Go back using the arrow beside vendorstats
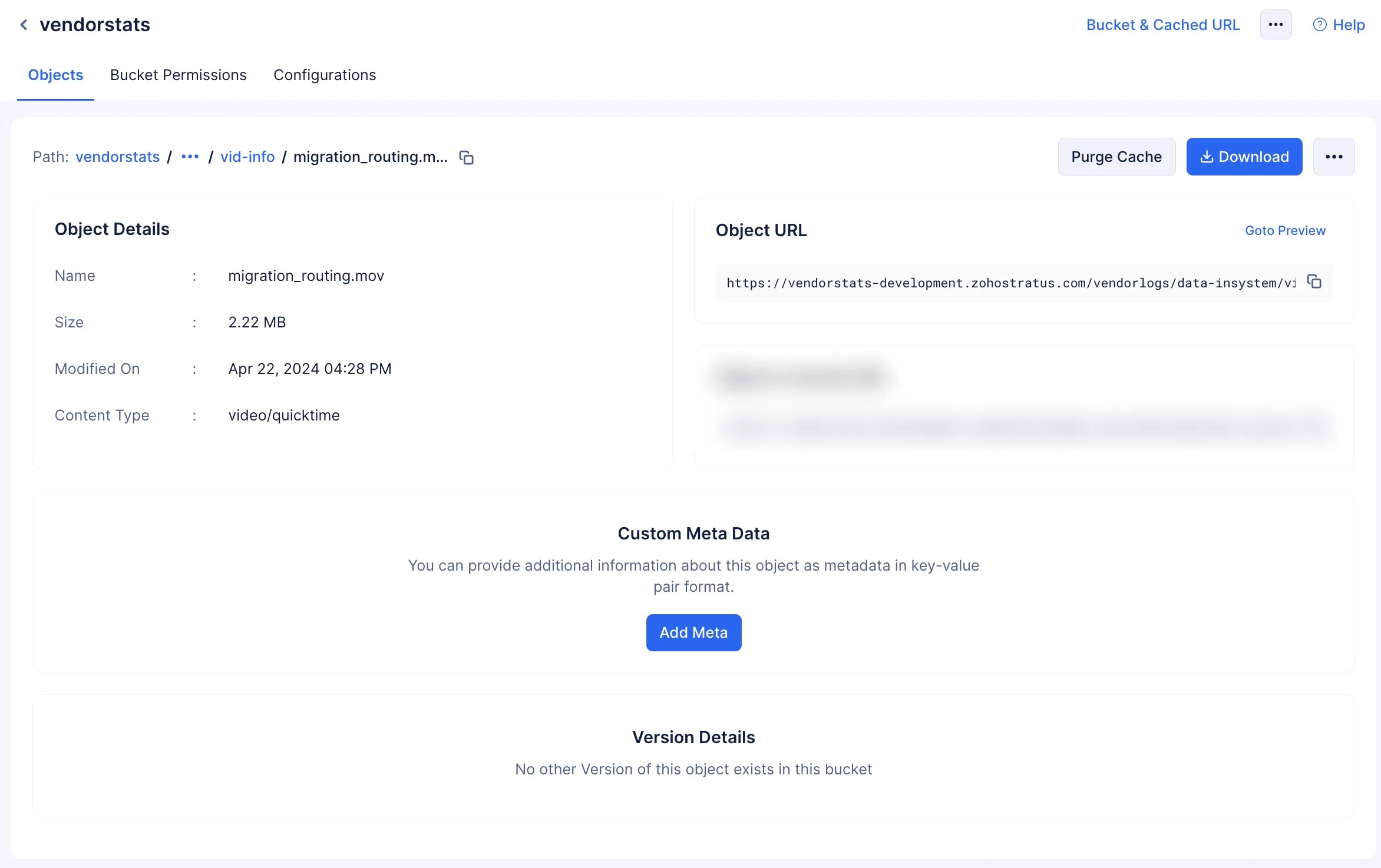Viewport: 1381px width, 868px height. 24,25
